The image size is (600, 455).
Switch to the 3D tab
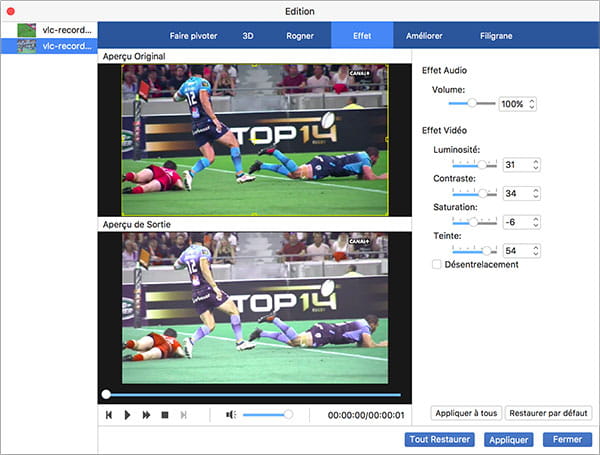click(x=248, y=36)
